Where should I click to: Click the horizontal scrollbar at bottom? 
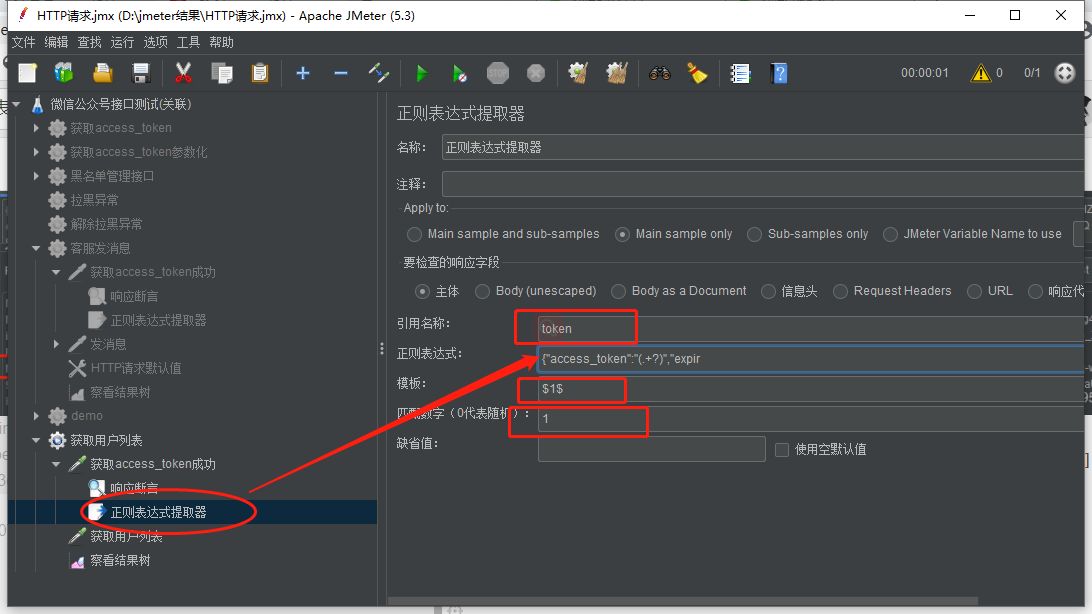(x=682, y=601)
